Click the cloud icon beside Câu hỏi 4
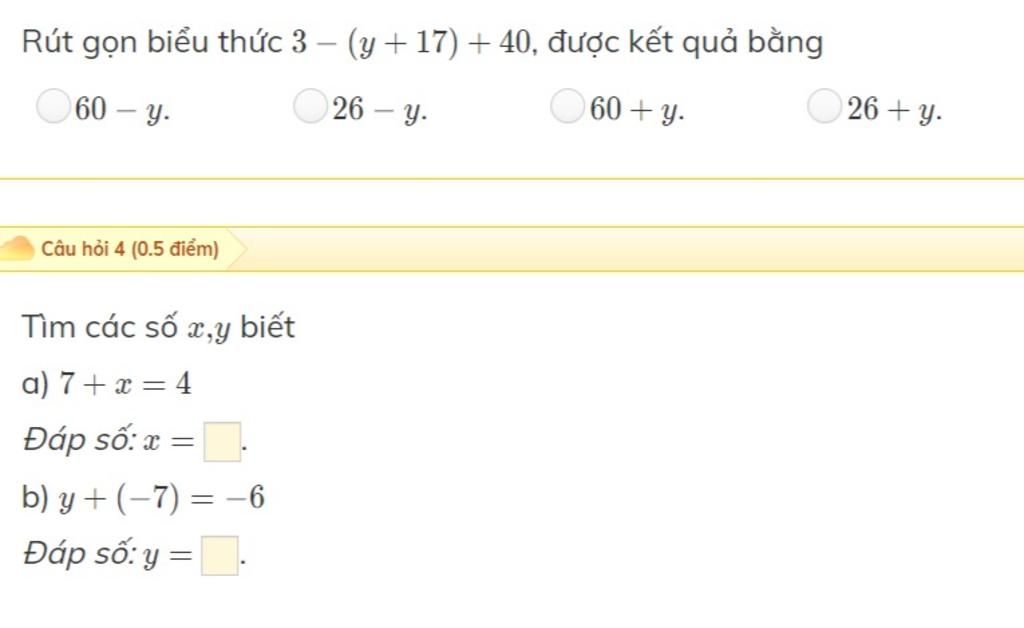 pyautogui.click(x=17, y=249)
